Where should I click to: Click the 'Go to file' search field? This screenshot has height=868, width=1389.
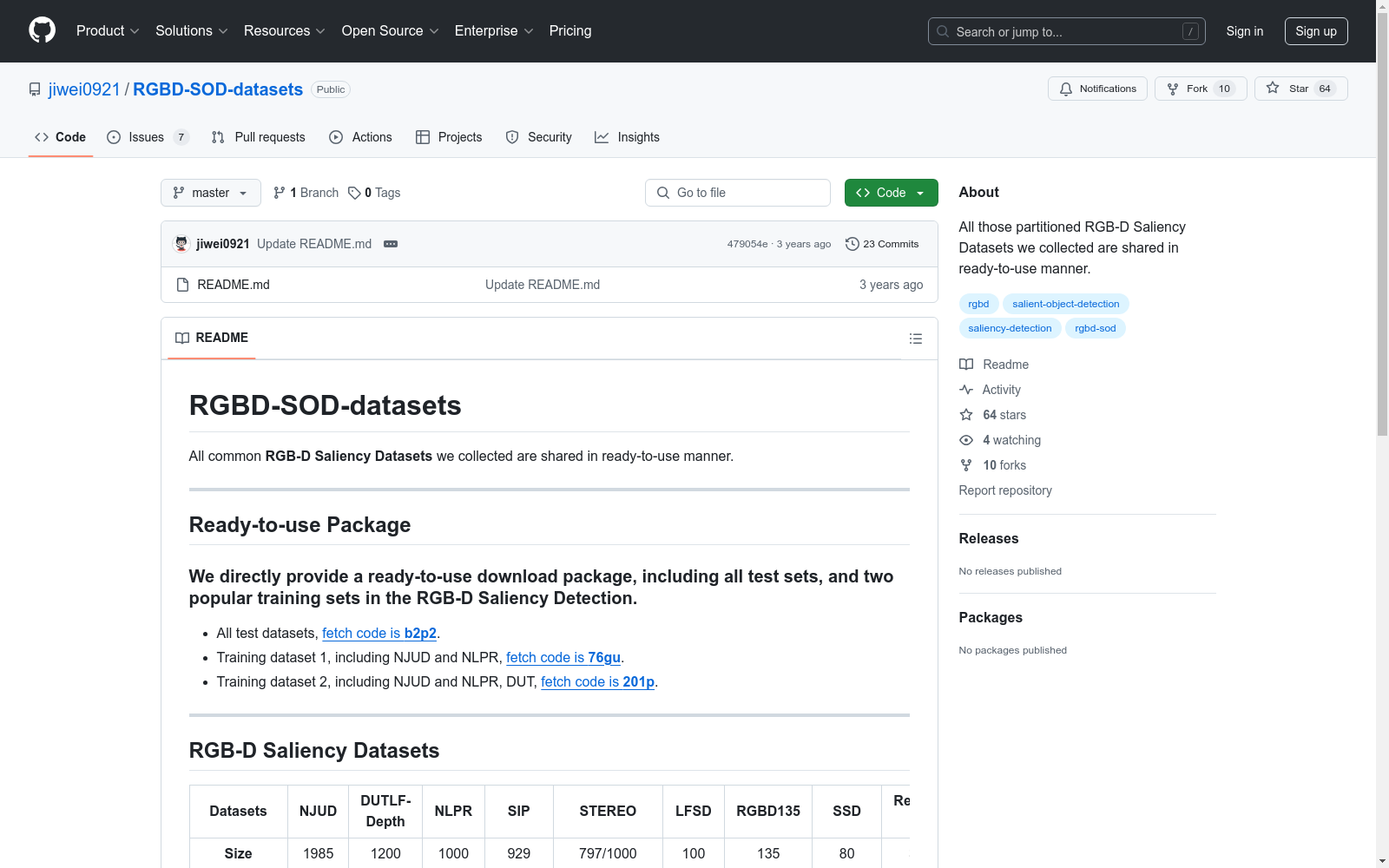(738, 193)
